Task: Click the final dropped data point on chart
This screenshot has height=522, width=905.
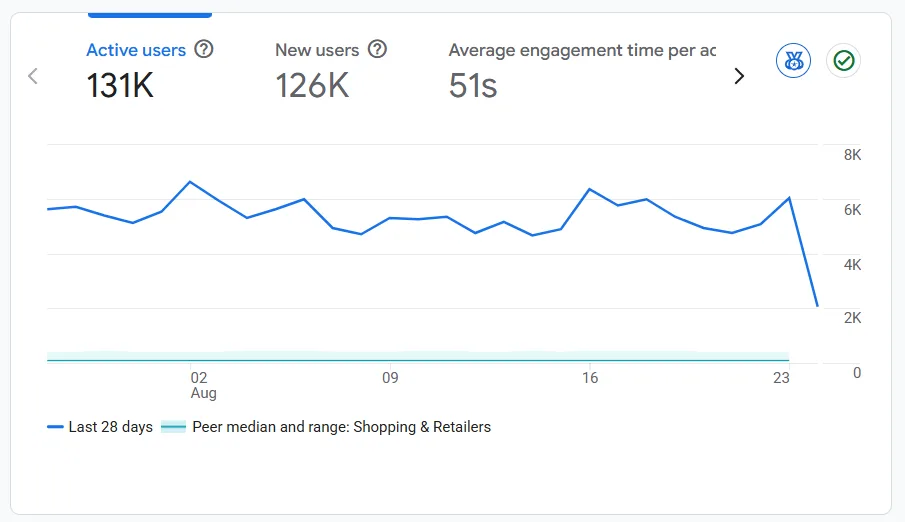Action: point(817,305)
